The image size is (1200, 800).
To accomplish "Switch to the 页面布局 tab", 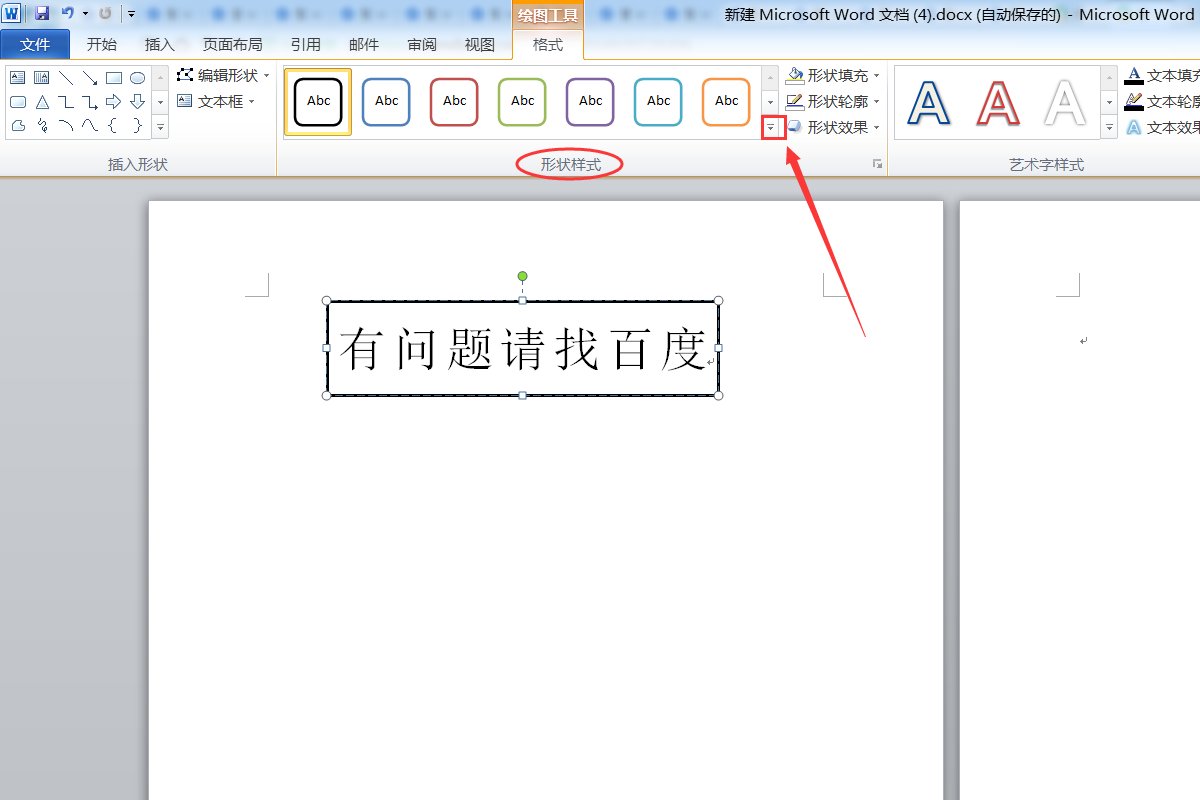I will pos(232,44).
